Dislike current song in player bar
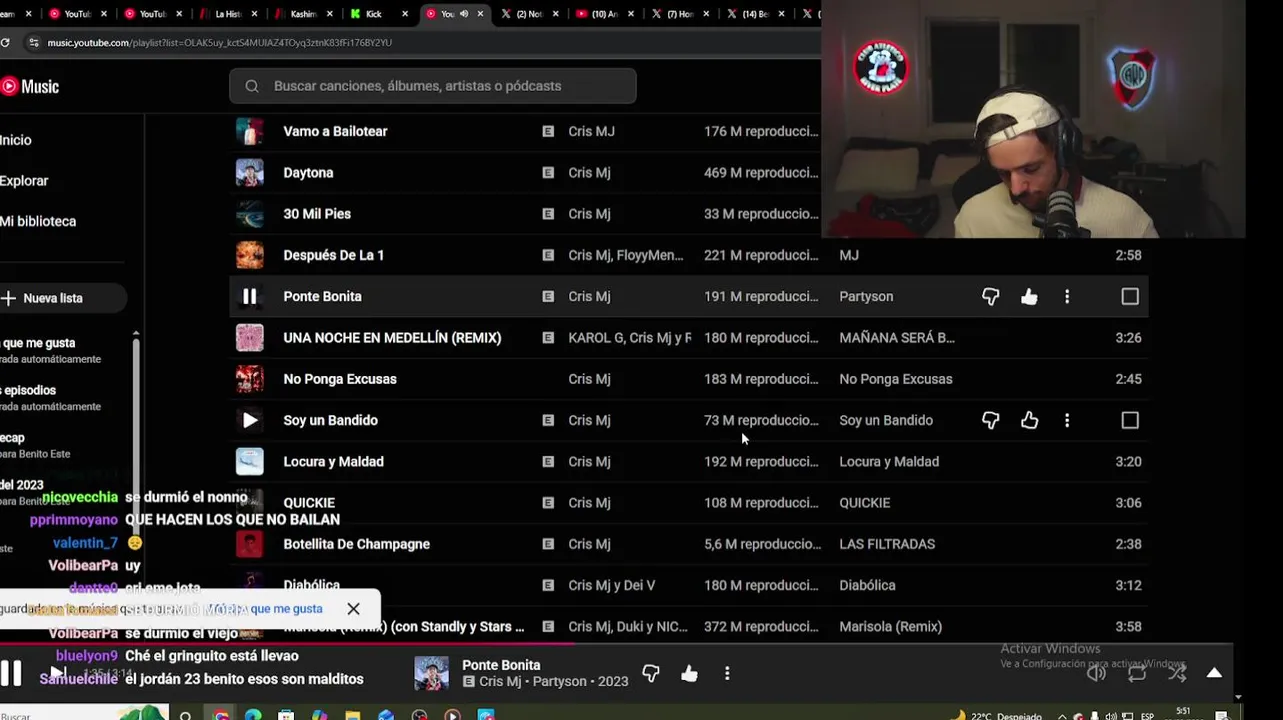1283x720 pixels. point(651,673)
